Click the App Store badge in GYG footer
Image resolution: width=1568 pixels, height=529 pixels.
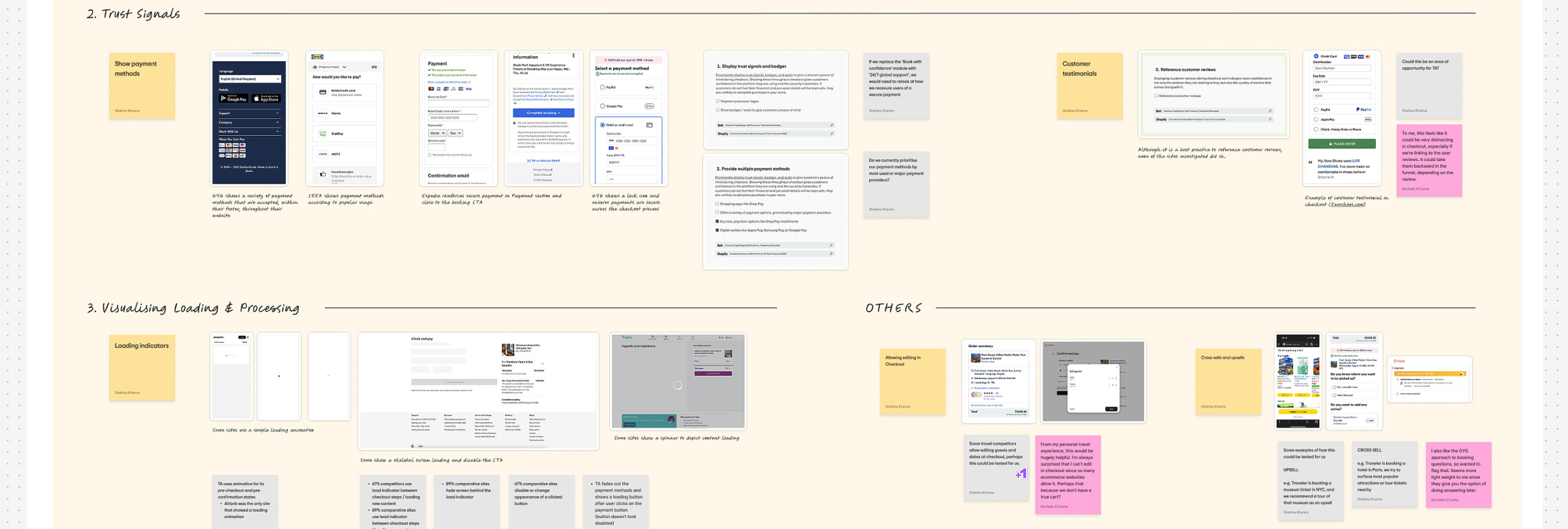(x=266, y=98)
